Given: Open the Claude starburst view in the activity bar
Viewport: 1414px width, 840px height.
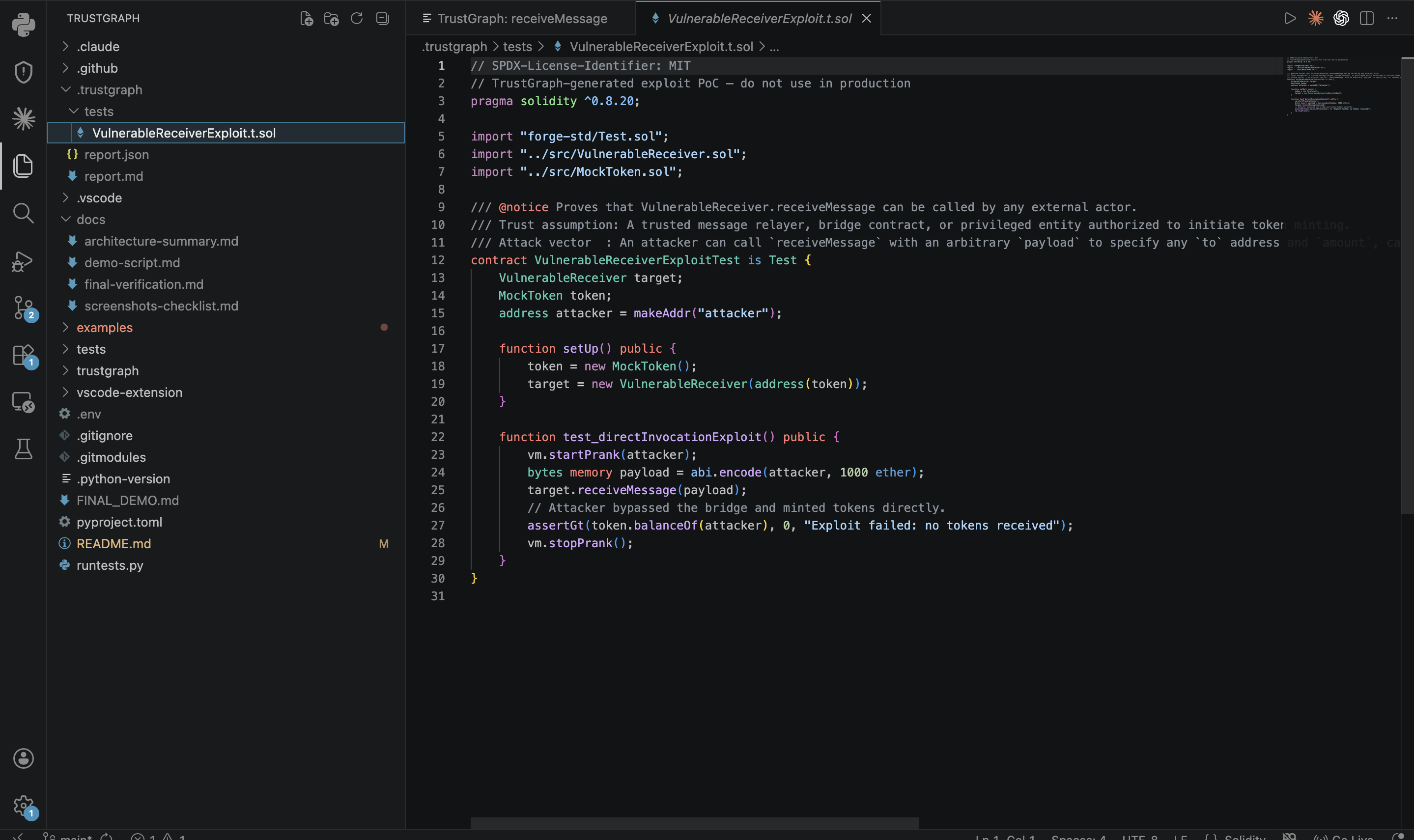Looking at the screenshot, I should (23, 118).
